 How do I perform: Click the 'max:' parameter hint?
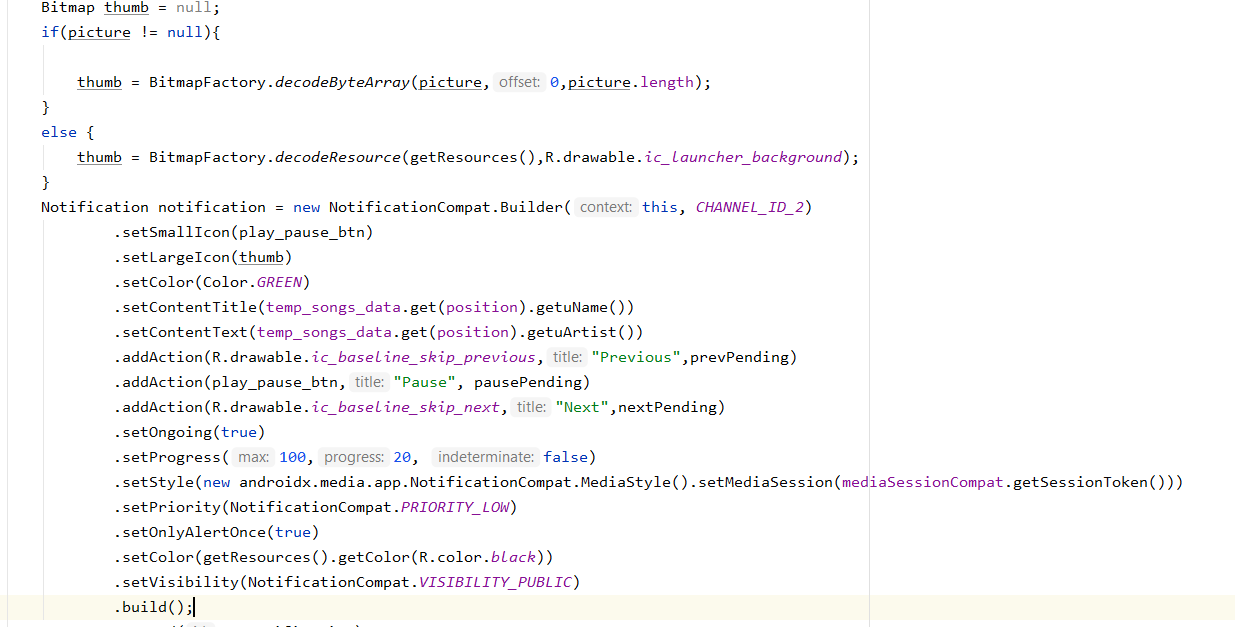pyautogui.click(x=255, y=457)
